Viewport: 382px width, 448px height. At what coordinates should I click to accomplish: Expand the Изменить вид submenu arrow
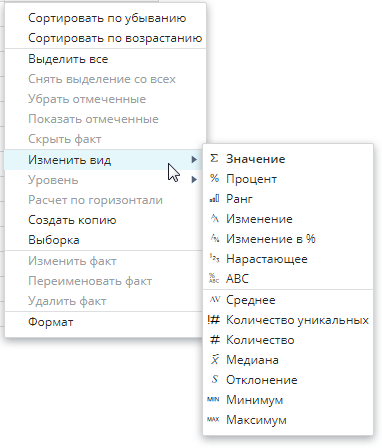(x=194, y=160)
